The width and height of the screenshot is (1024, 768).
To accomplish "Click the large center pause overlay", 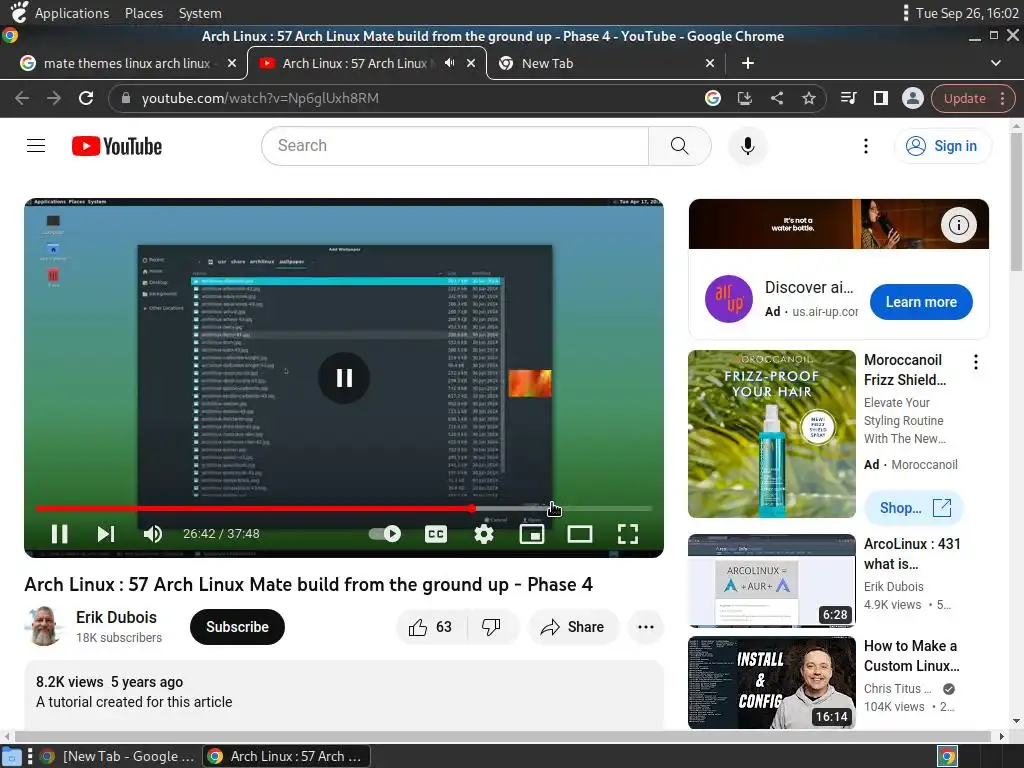I will click(x=344, y=377).
